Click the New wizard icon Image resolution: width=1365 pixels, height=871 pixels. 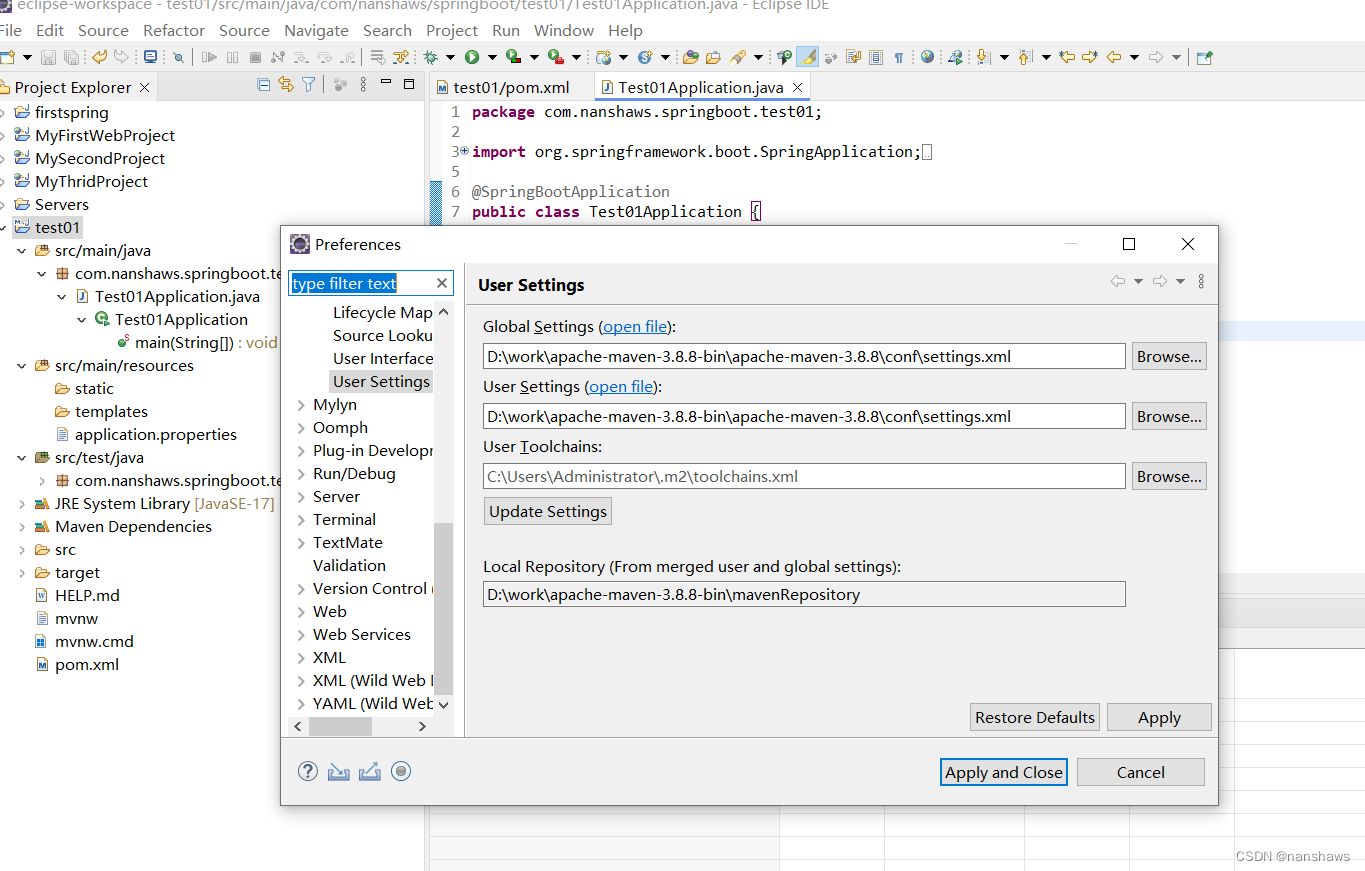click(10, 57)
